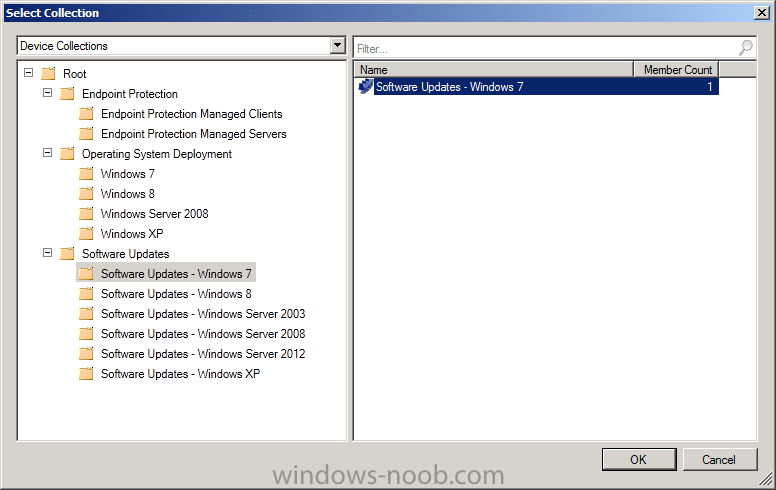Select the Windows 7 tree label
This screenshot has width=776, height=490.
coord(128,174)
